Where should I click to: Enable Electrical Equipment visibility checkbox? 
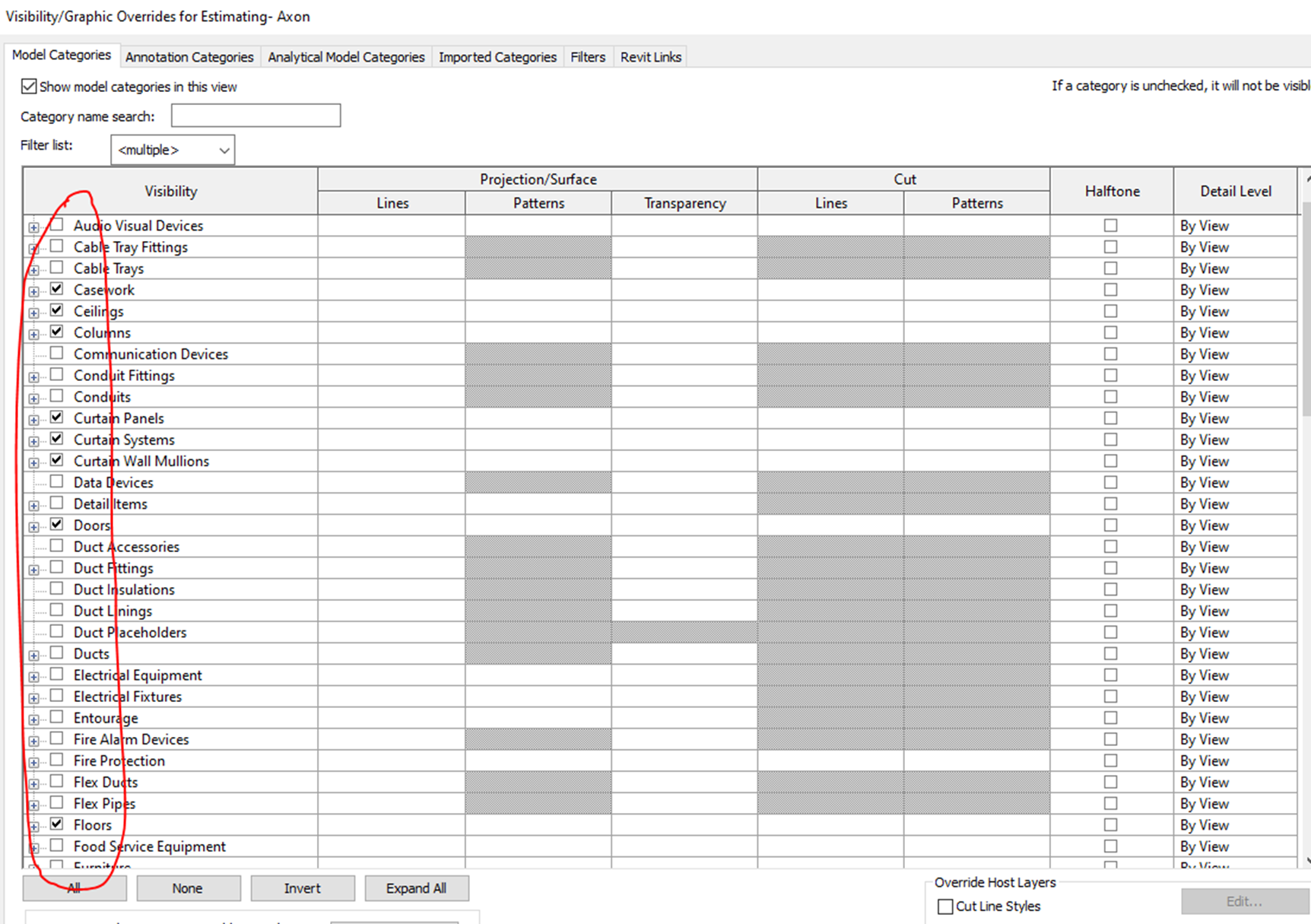(x=57, y=675)
